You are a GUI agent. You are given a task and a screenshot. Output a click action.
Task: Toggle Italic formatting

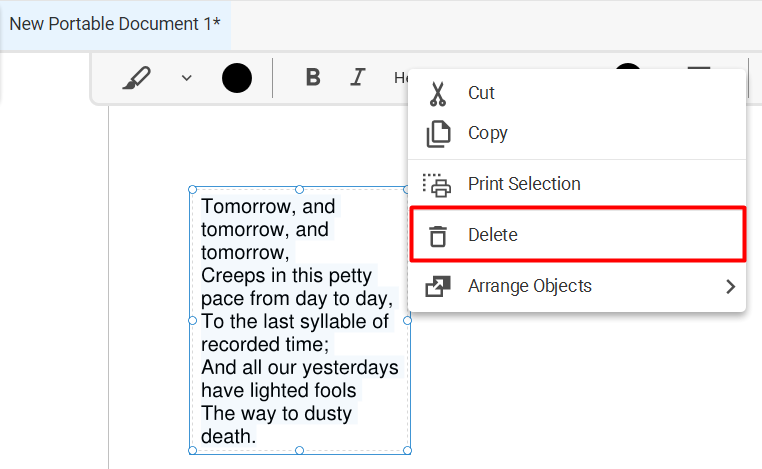tap(358, 77)
